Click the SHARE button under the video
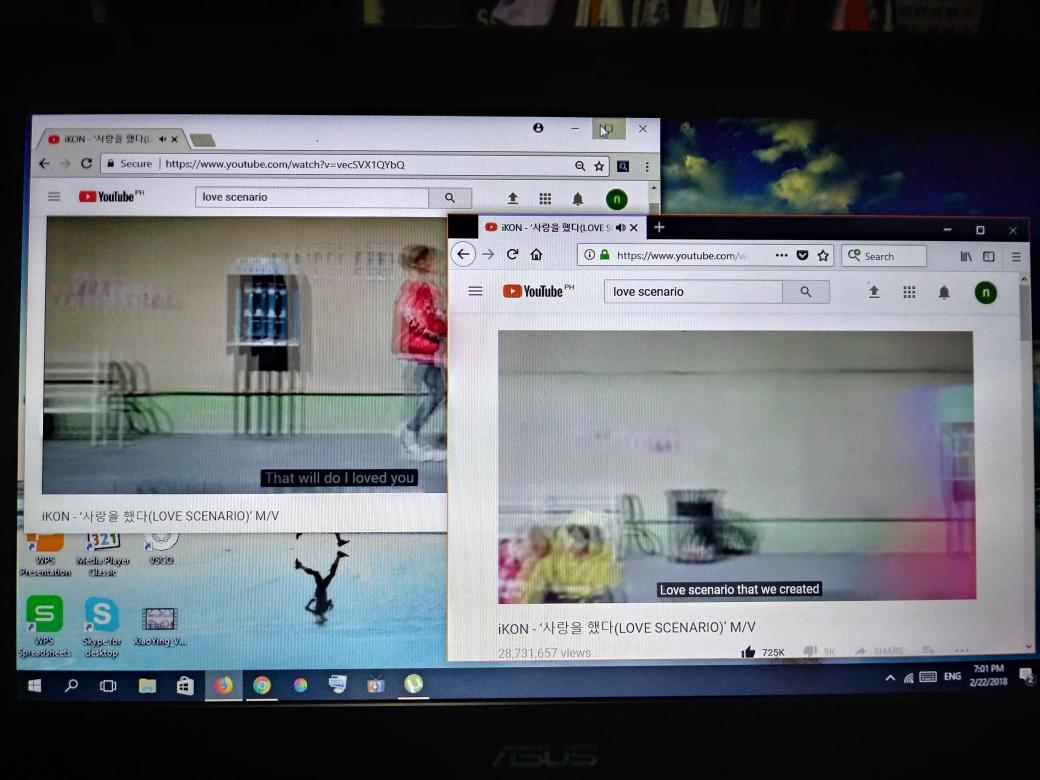 click(x=879, y=651)
